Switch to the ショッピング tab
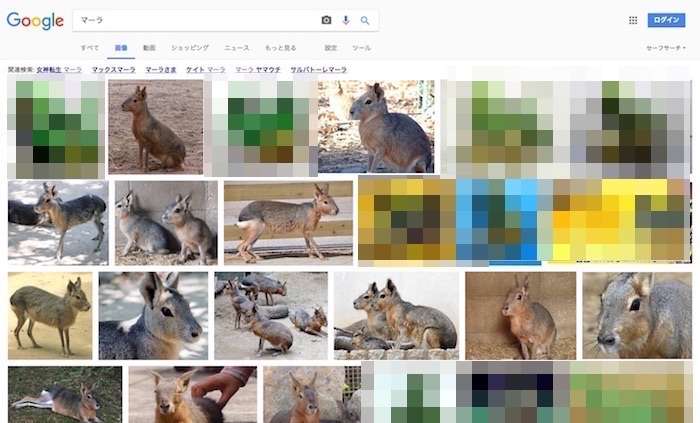 [190, 47]
